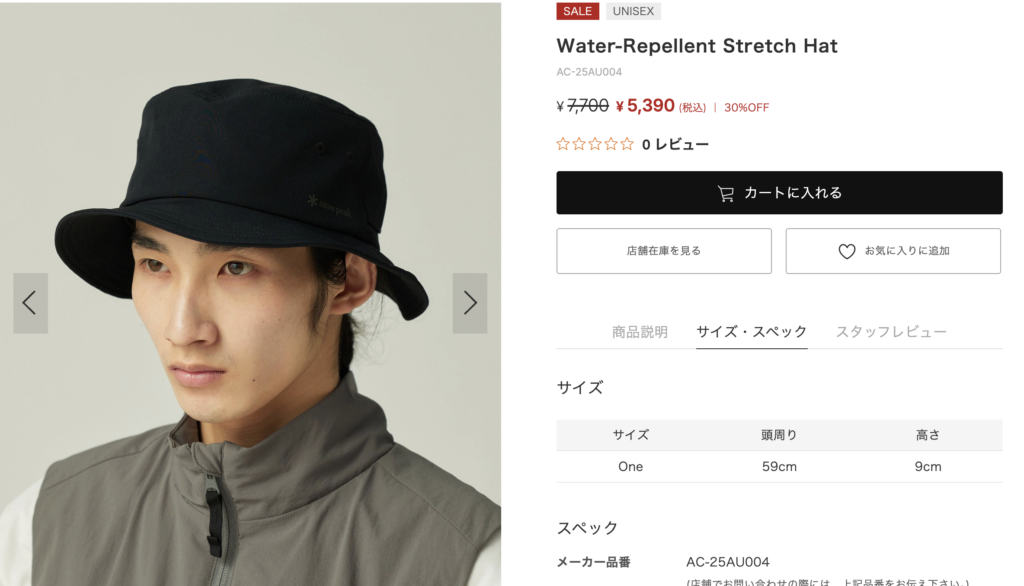This screenshot has height=586, width=1024.
Task: Click the heart favorite icon
Action: pyautogui.click(x=846, y=251)
